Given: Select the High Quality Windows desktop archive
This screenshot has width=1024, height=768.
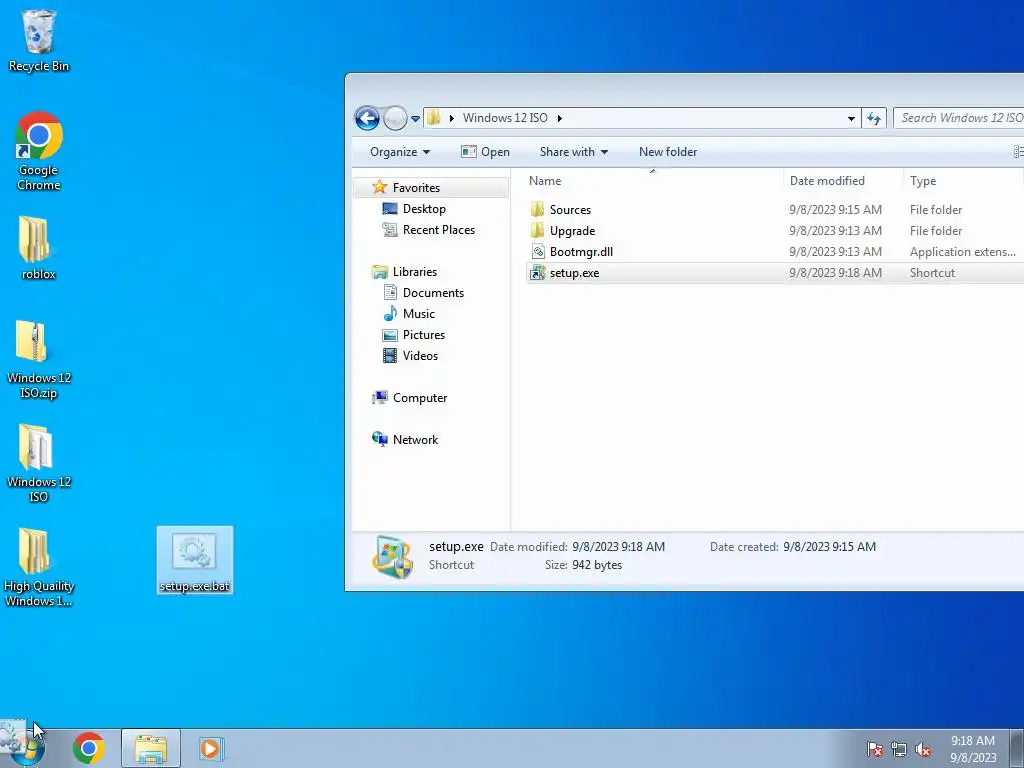Looking at the screenshot, I should click(x=39, y=567).
